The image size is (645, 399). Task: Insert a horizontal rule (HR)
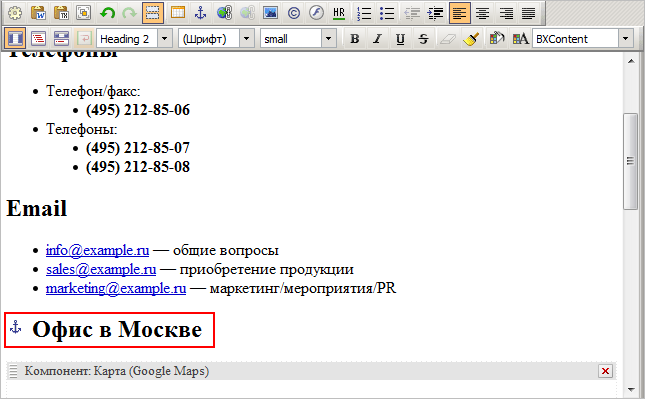pyautogui.click(x=339, y=13)
